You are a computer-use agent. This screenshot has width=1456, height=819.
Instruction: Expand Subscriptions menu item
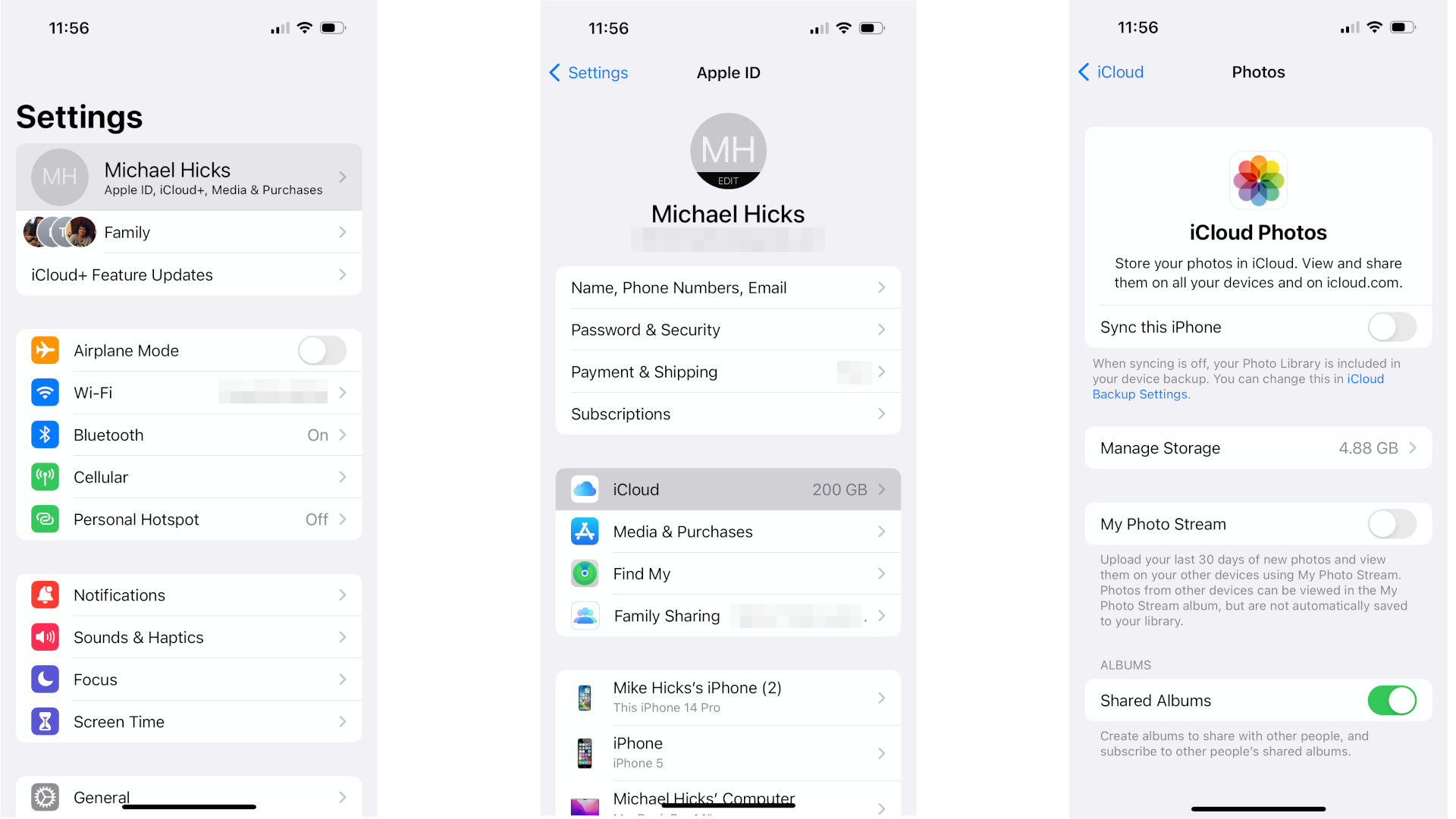click(x=727, y=413)
